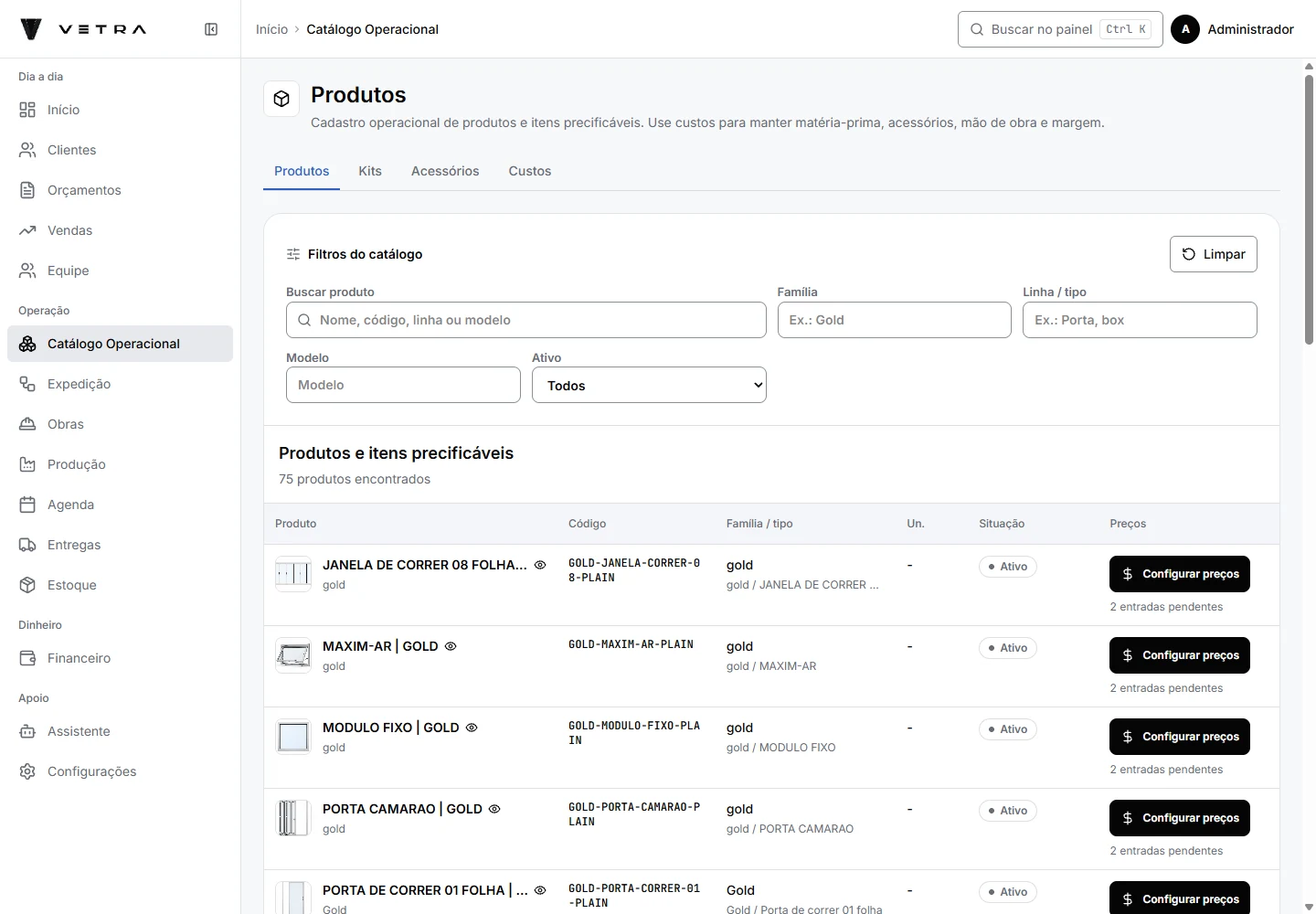Open the Ativo filter dropdown

click(x=649, y=385)
